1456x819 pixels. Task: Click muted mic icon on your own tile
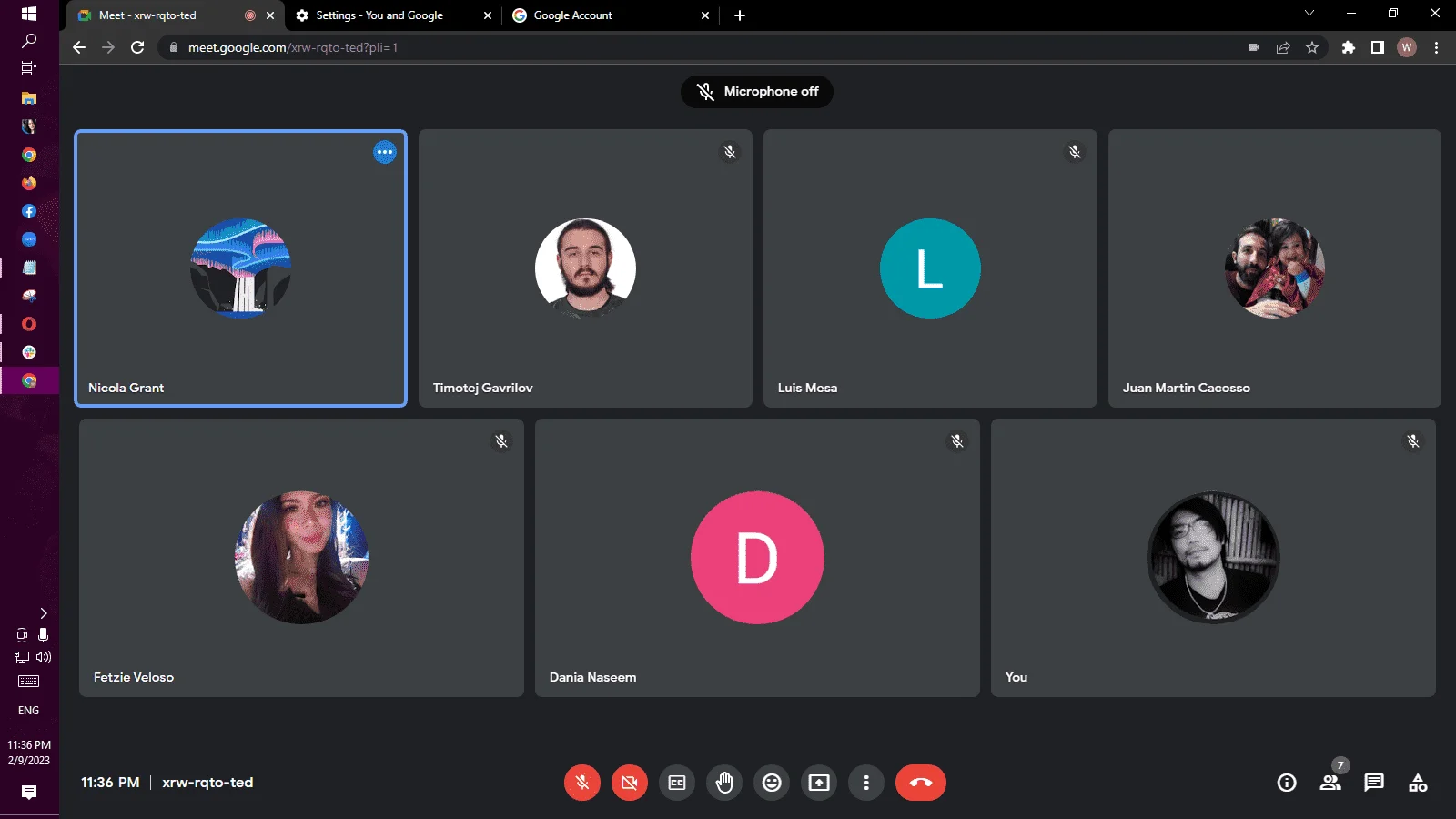pyautogui.click(x=1413, y=441)
